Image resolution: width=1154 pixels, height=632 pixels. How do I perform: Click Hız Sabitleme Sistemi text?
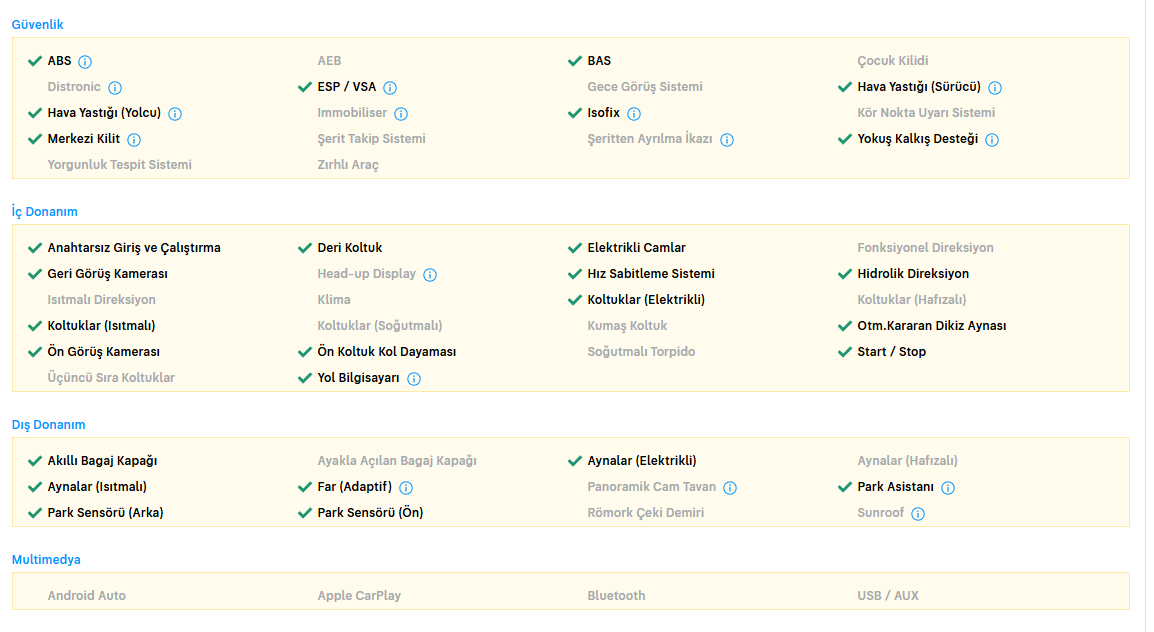tap(651, 274)
